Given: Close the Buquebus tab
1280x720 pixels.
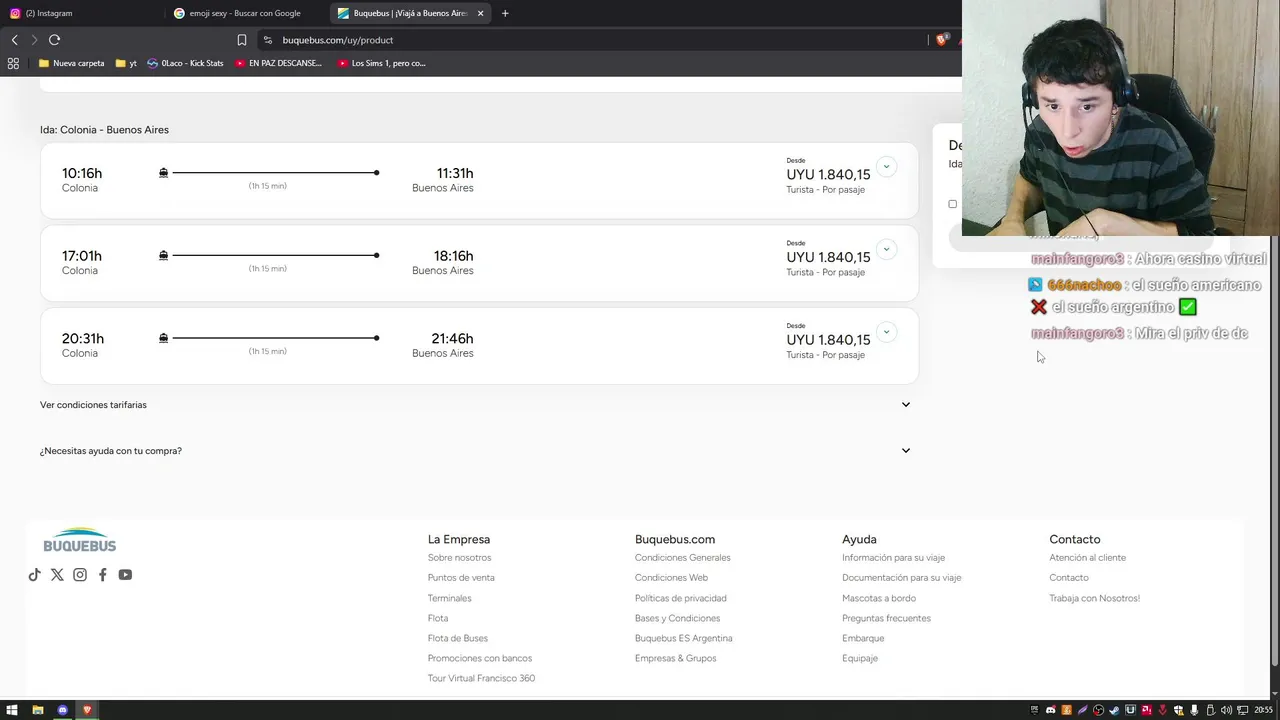Looking at the screenshot, I should click(480, 13).
